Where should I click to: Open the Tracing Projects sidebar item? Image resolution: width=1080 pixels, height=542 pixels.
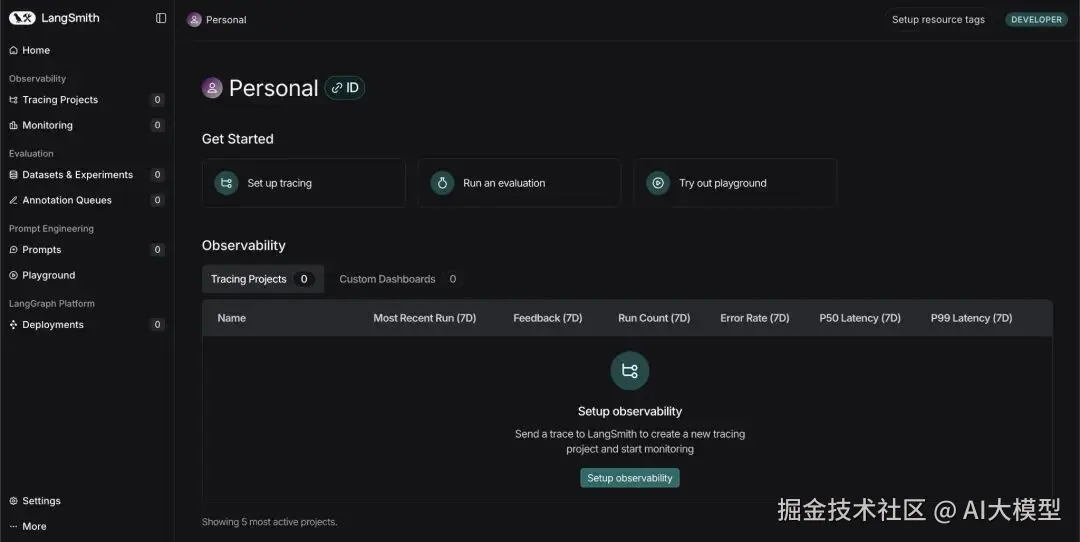pyautogui.click(x=87, y=100)
